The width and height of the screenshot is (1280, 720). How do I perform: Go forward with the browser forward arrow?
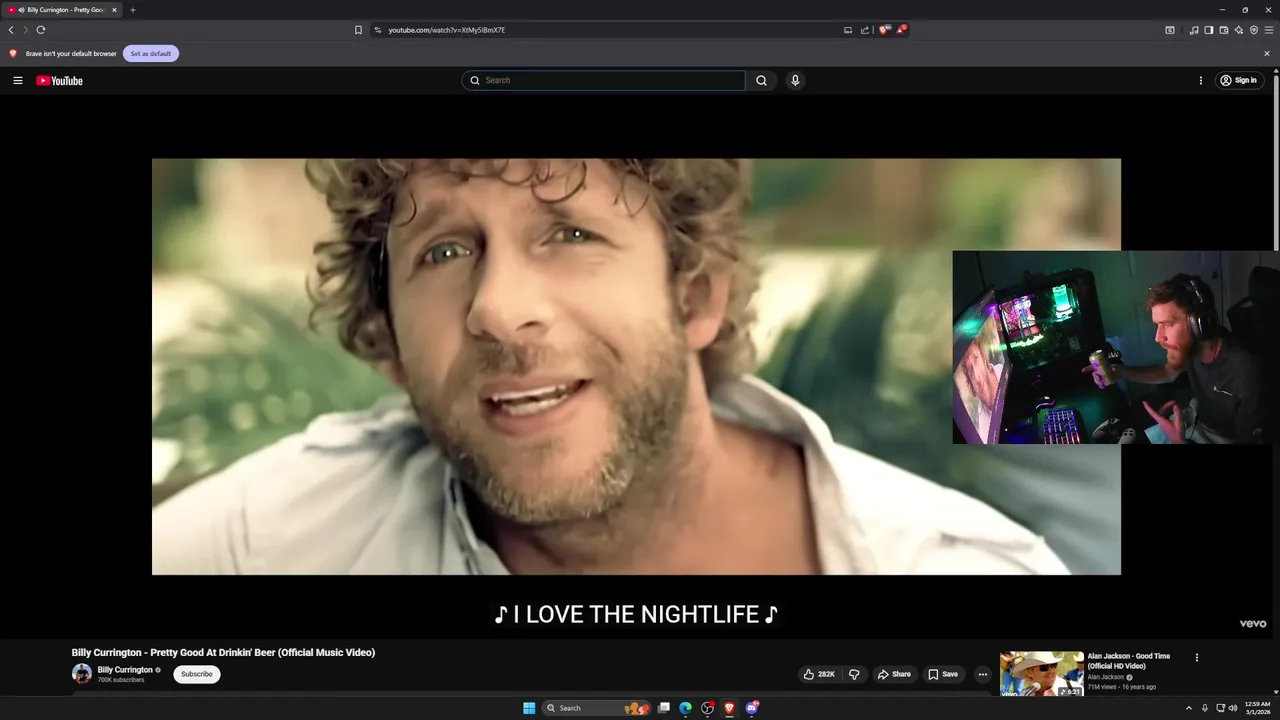point(26,30)
